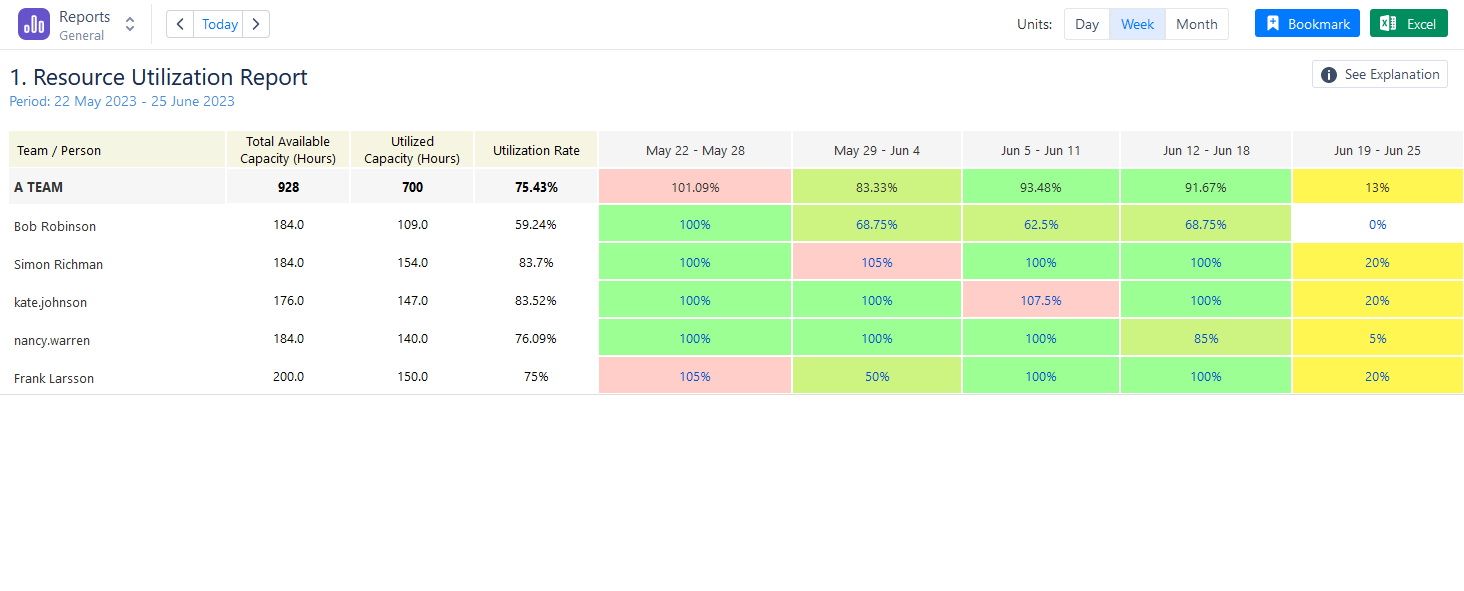Screen dimensions: 1464x591
Task: Open Simon Richman's 105% utilization link
Action: pos(877,263)
